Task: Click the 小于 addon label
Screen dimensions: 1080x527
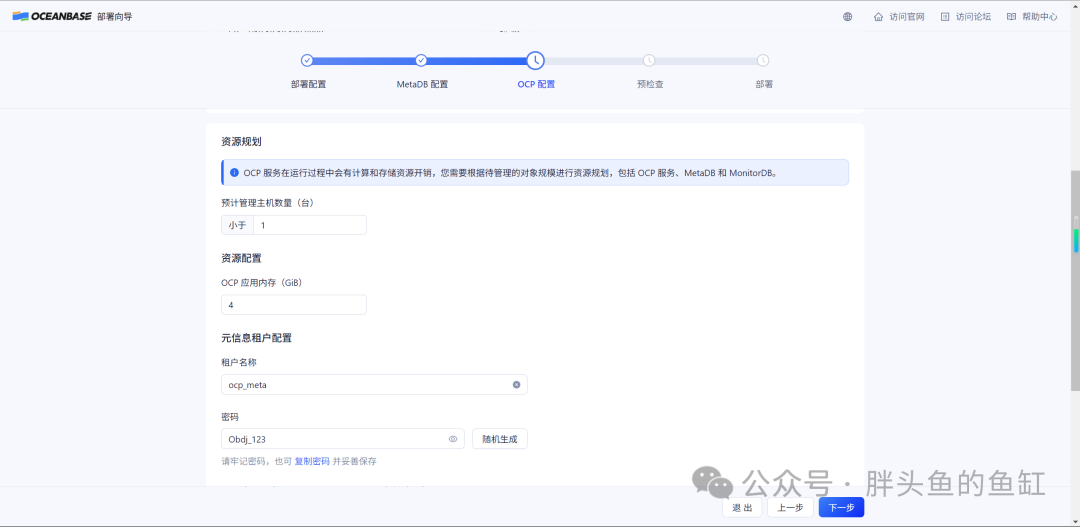Action: click(x=238, y=225)
